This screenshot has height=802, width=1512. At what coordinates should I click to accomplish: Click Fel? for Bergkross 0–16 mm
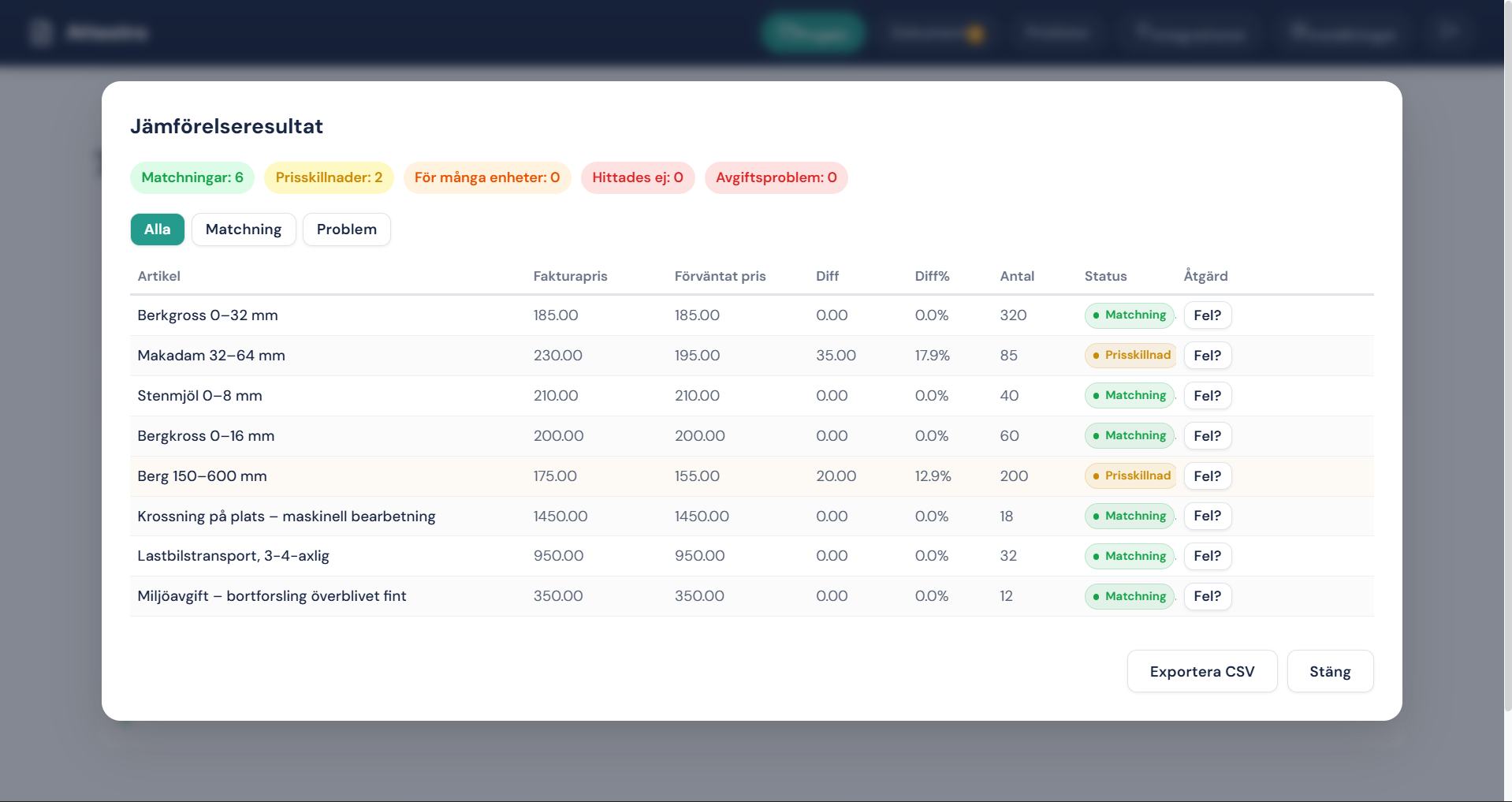1207,436
